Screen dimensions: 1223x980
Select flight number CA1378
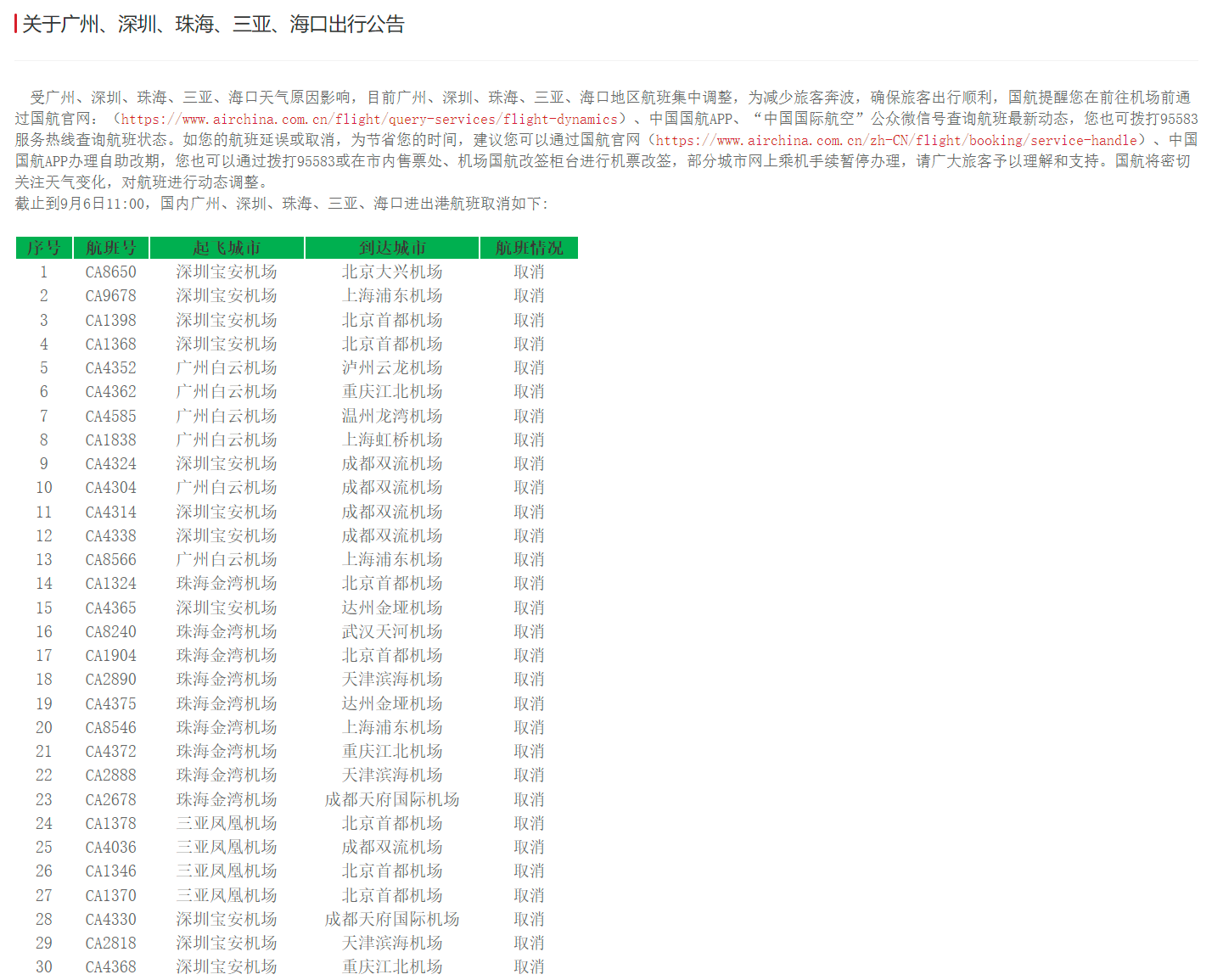point(111,824)
